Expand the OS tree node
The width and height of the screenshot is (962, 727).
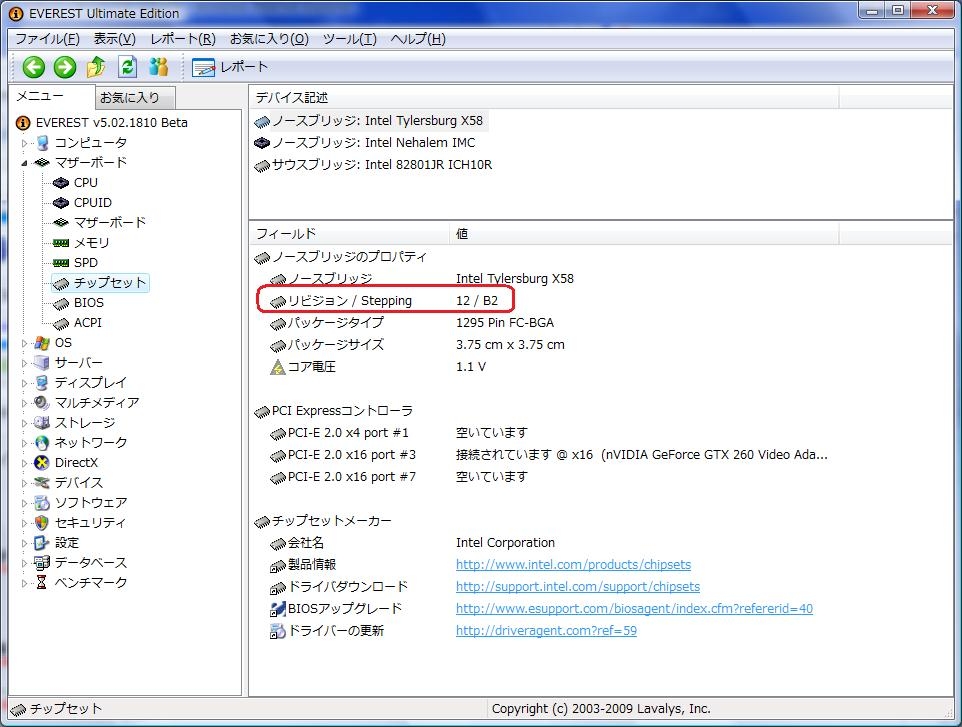tap(25, 343)
